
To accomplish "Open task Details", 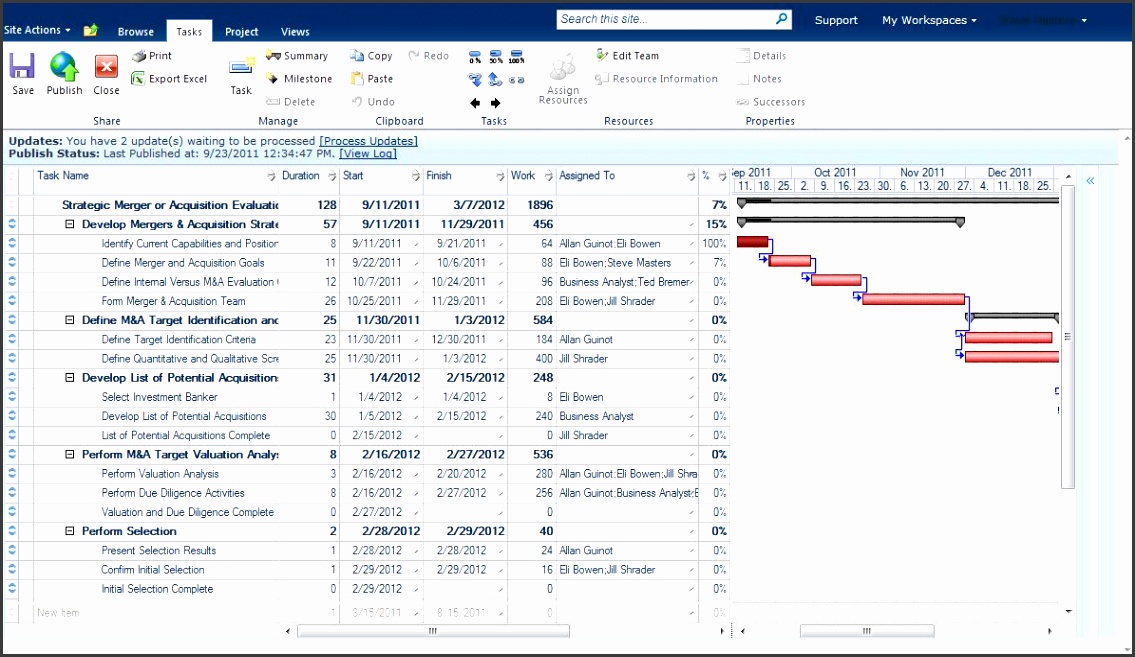I will (761, 56).
